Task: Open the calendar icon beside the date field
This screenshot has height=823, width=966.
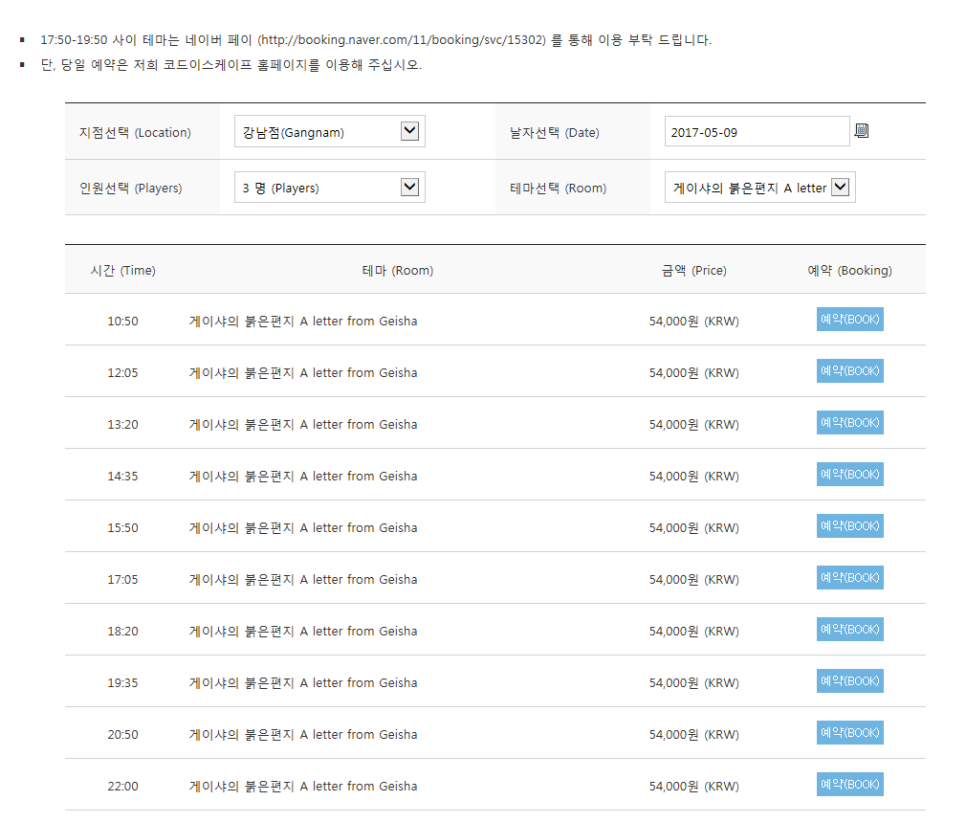Action: click(x=861, y=131)
